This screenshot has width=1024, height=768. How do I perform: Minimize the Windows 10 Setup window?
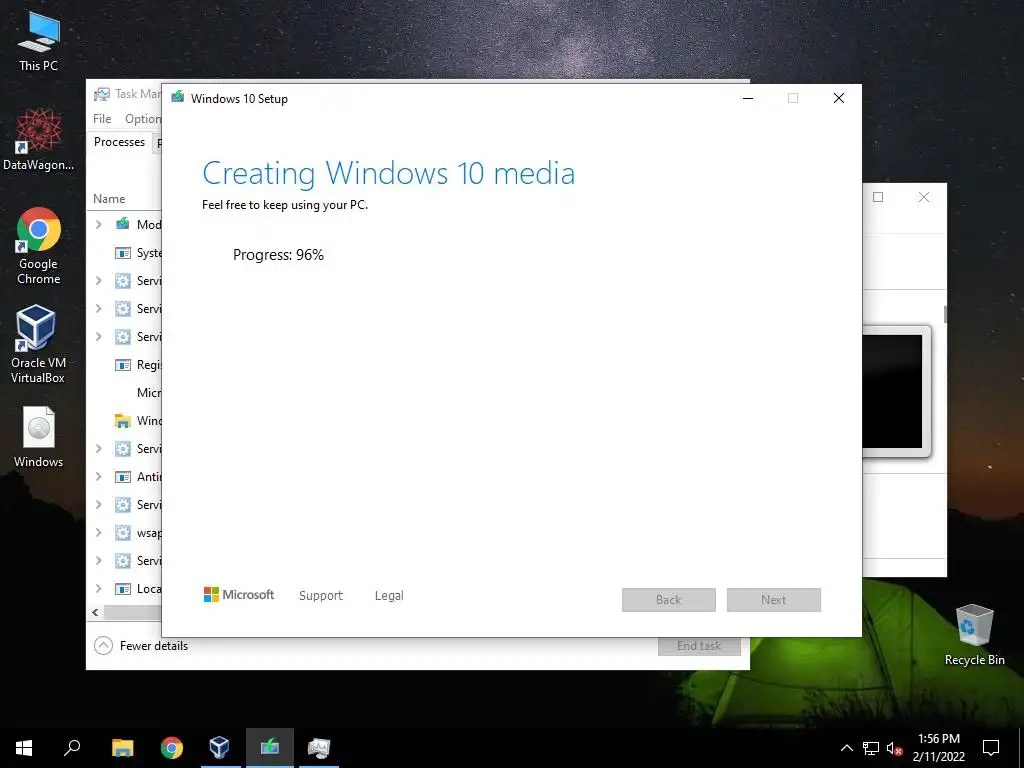pos(748,98)
